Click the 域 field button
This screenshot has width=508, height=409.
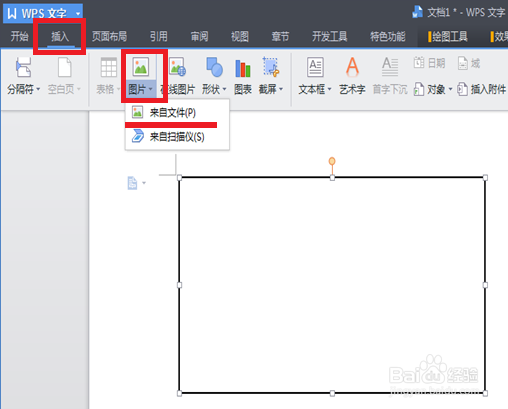click(x=469, y=63)
